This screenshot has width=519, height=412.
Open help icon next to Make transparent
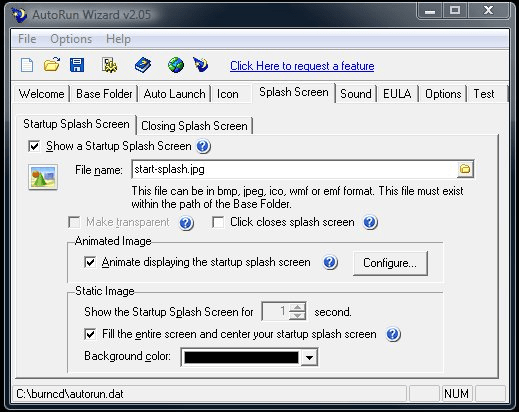186,223
